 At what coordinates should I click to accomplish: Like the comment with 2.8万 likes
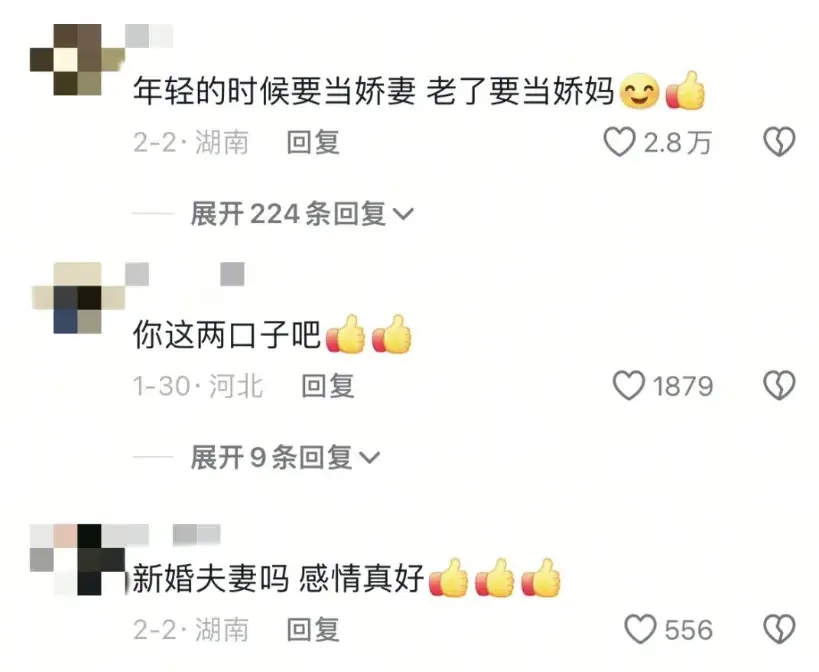(x=619, y=142)
